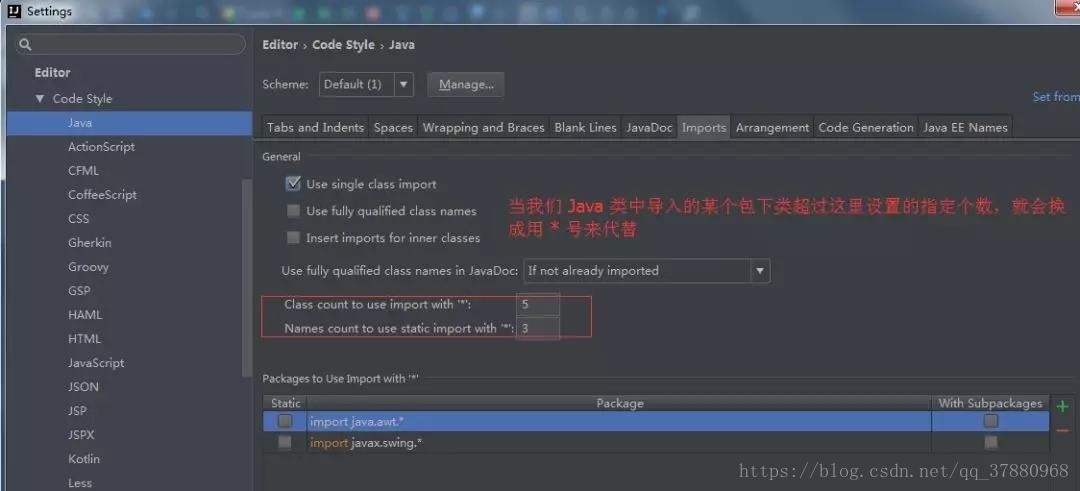Click the class count import field
1080x491 pixels.
(537, 304)
